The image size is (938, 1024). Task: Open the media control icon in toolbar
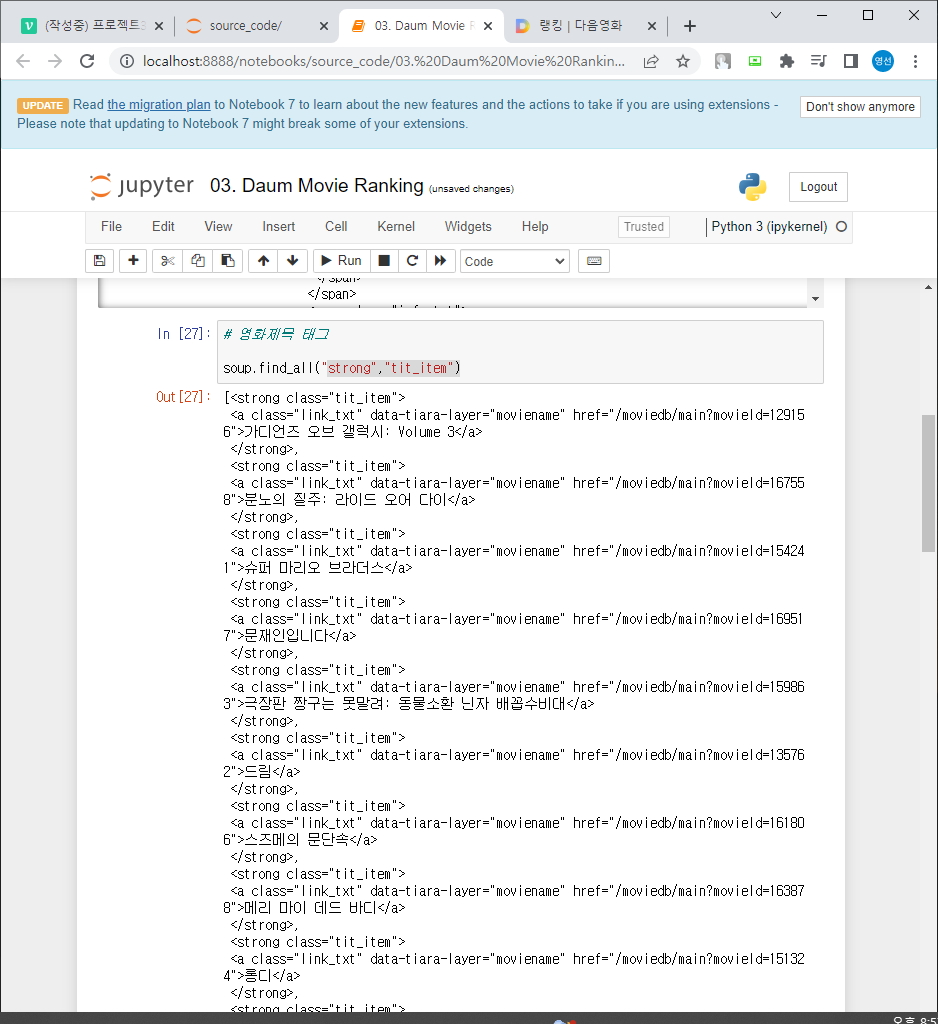point(818,61)
